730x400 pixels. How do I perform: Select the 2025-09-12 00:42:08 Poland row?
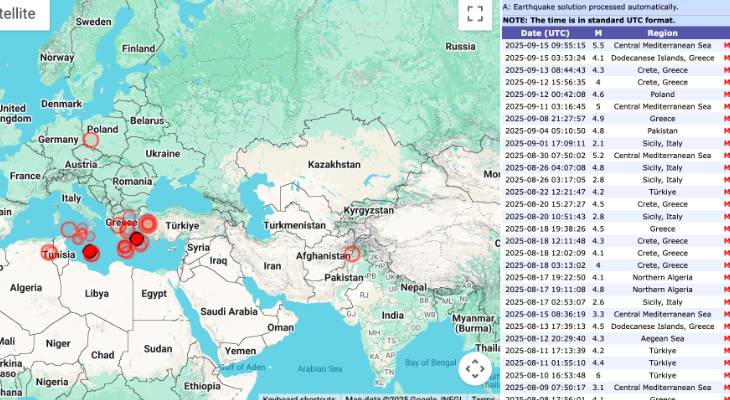(616, 94)
